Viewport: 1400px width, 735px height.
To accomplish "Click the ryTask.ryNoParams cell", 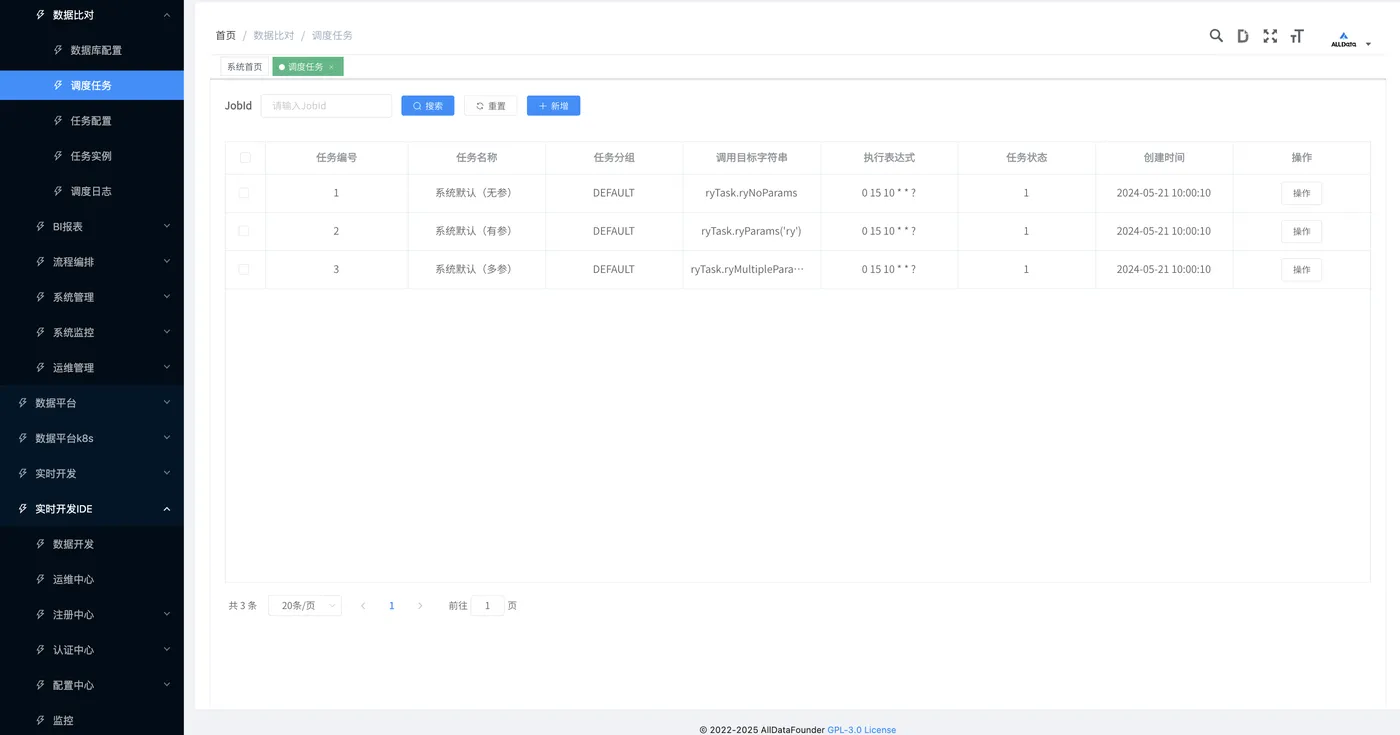I will [x=752, y=193].
